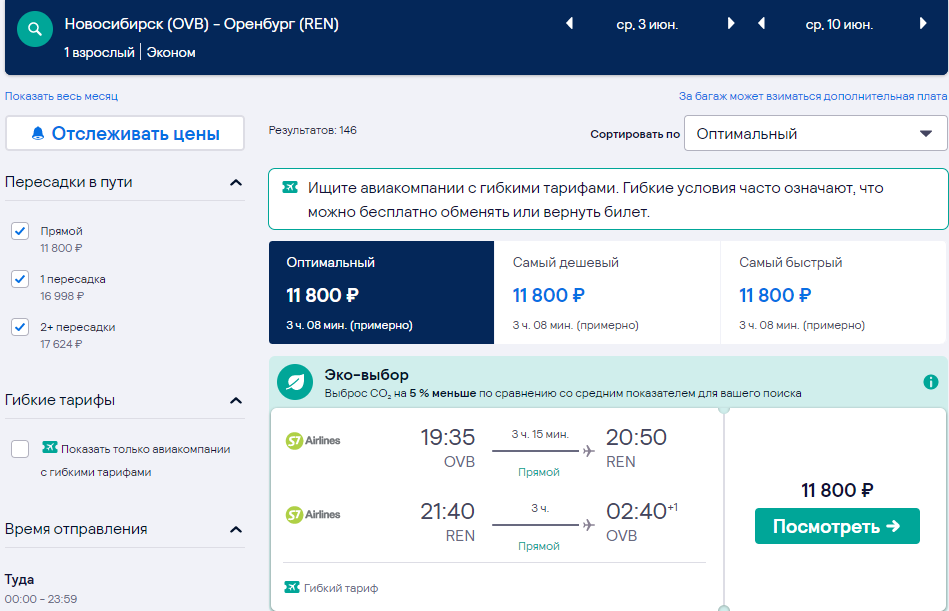Enable flexible-fare airlines only checkbox
Viewport: 949px width, 611px height.
20,449
